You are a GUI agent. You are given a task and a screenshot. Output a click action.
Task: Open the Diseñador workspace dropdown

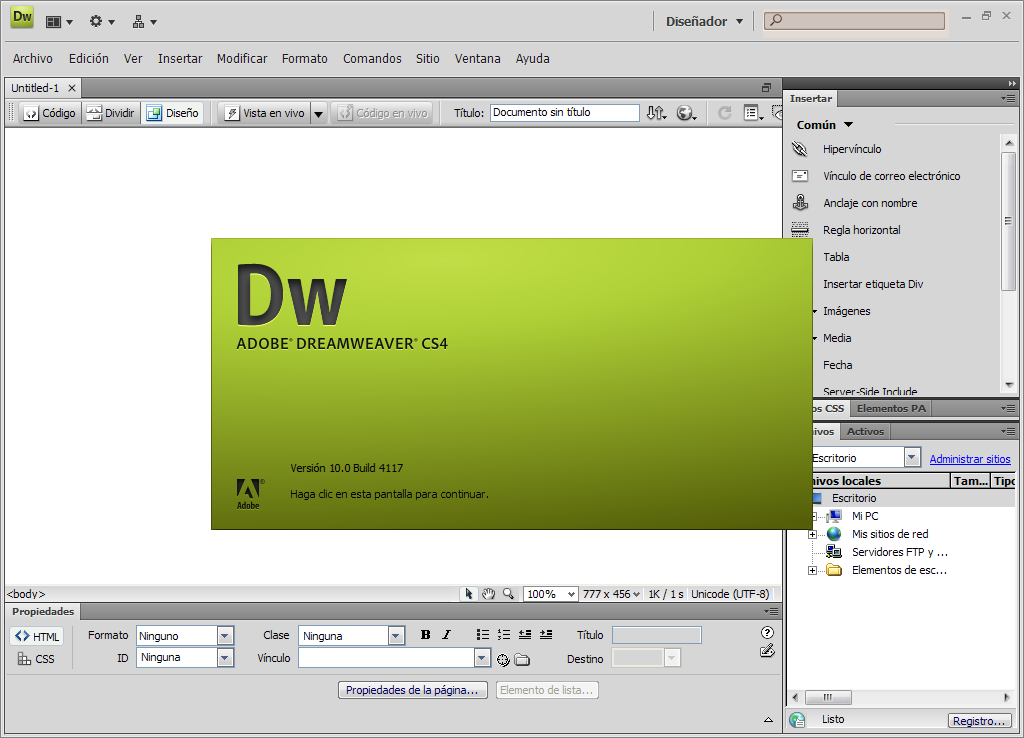click(x=704, y=22)
